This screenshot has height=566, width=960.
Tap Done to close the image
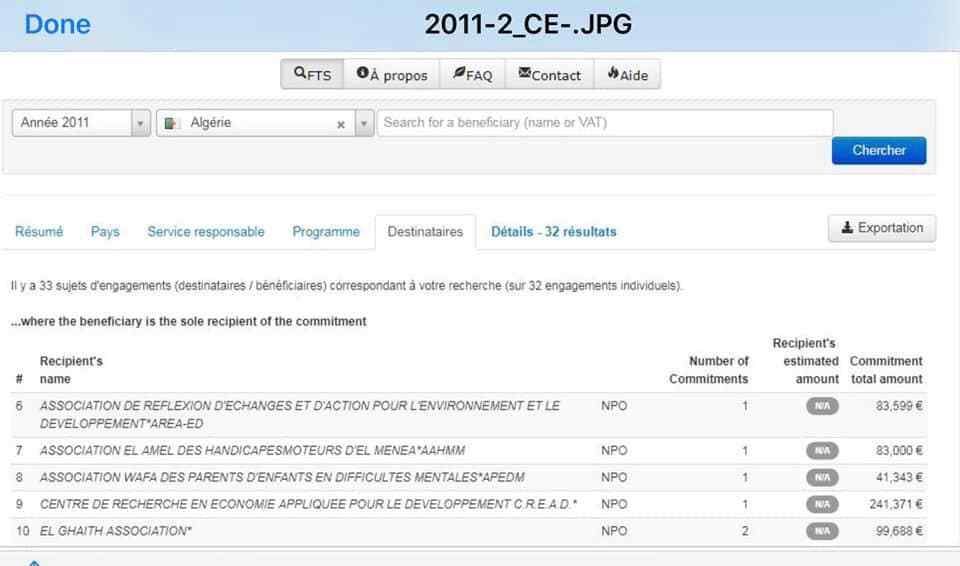[x=57, y=25]
